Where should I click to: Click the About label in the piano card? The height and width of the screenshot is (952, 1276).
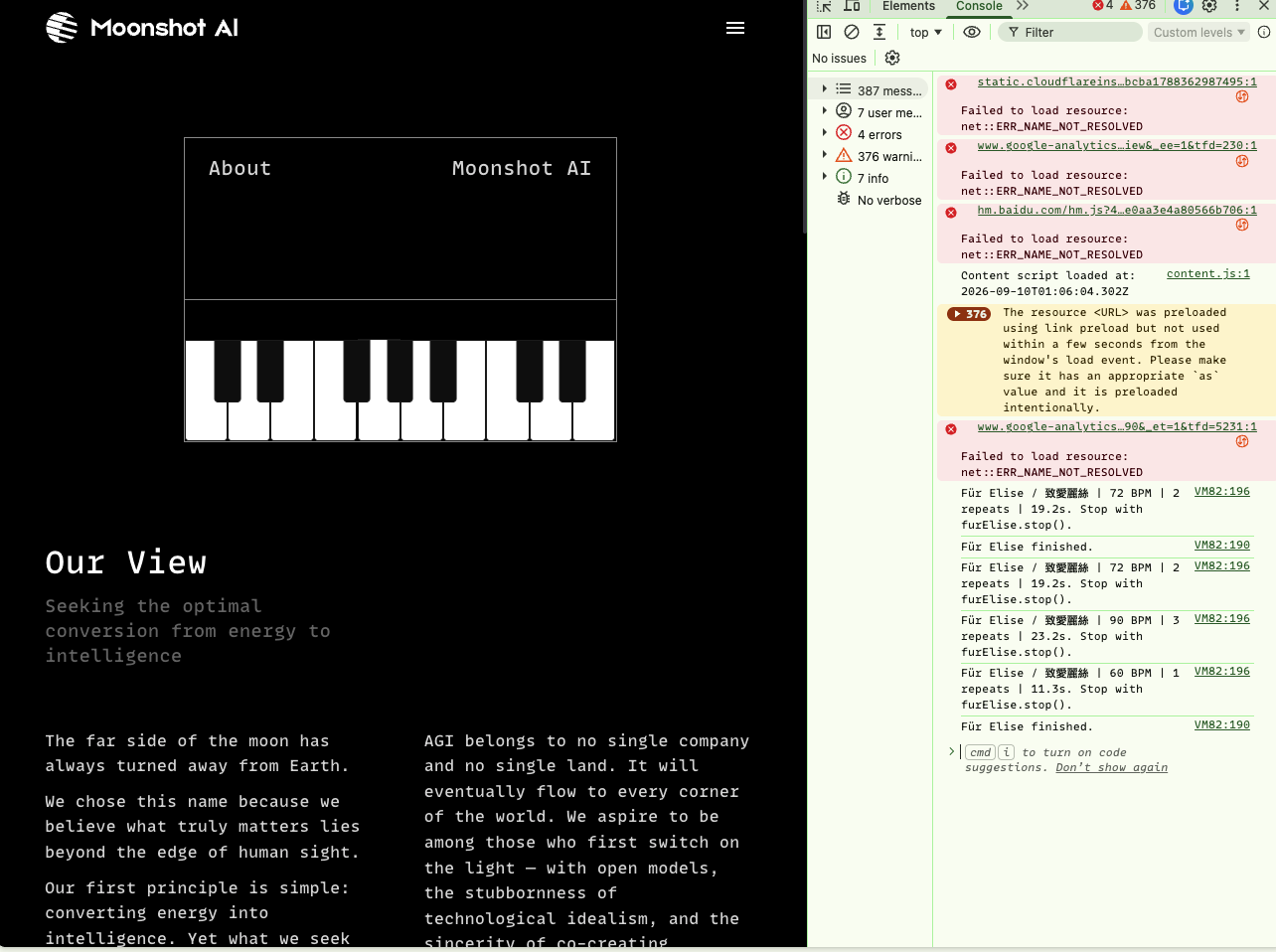pos(239,169)
